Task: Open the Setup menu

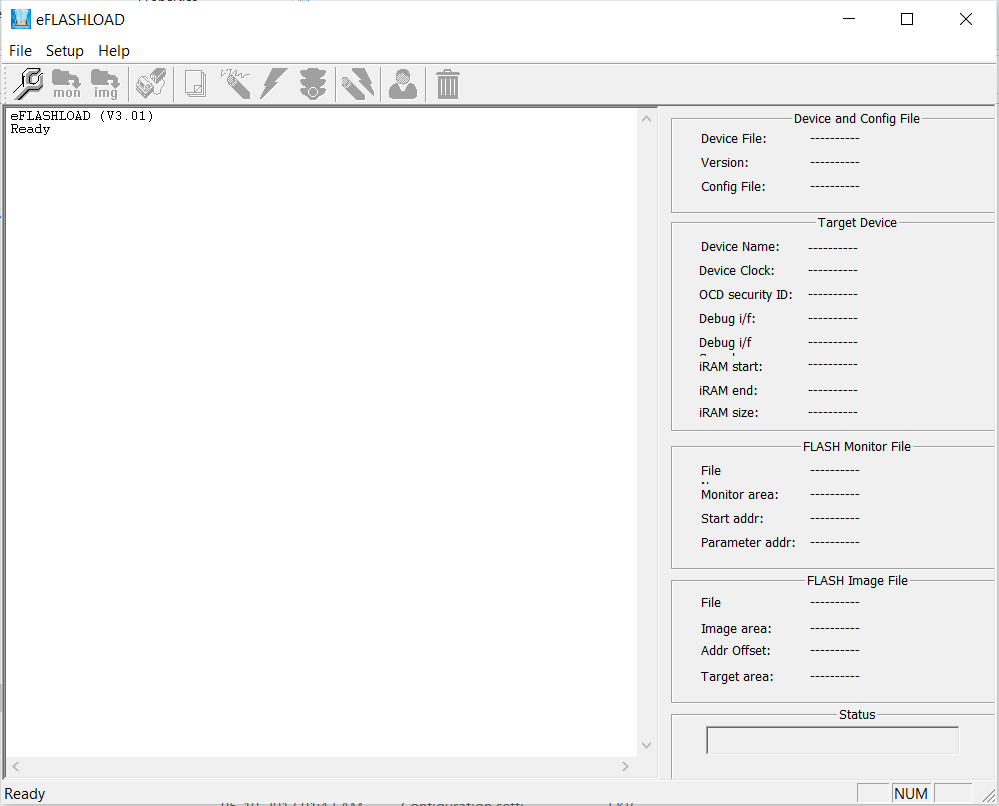Action: [65, 50]
